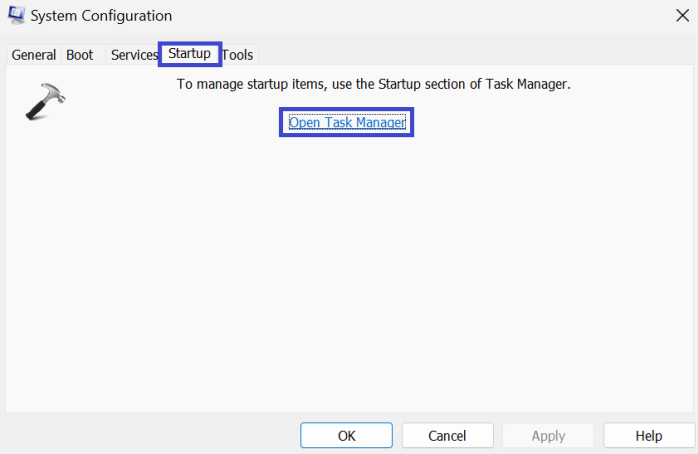This screenshot has height=454, width=698.
Task: Cancel the System Configuration dialog
Action: click(447, 436)
